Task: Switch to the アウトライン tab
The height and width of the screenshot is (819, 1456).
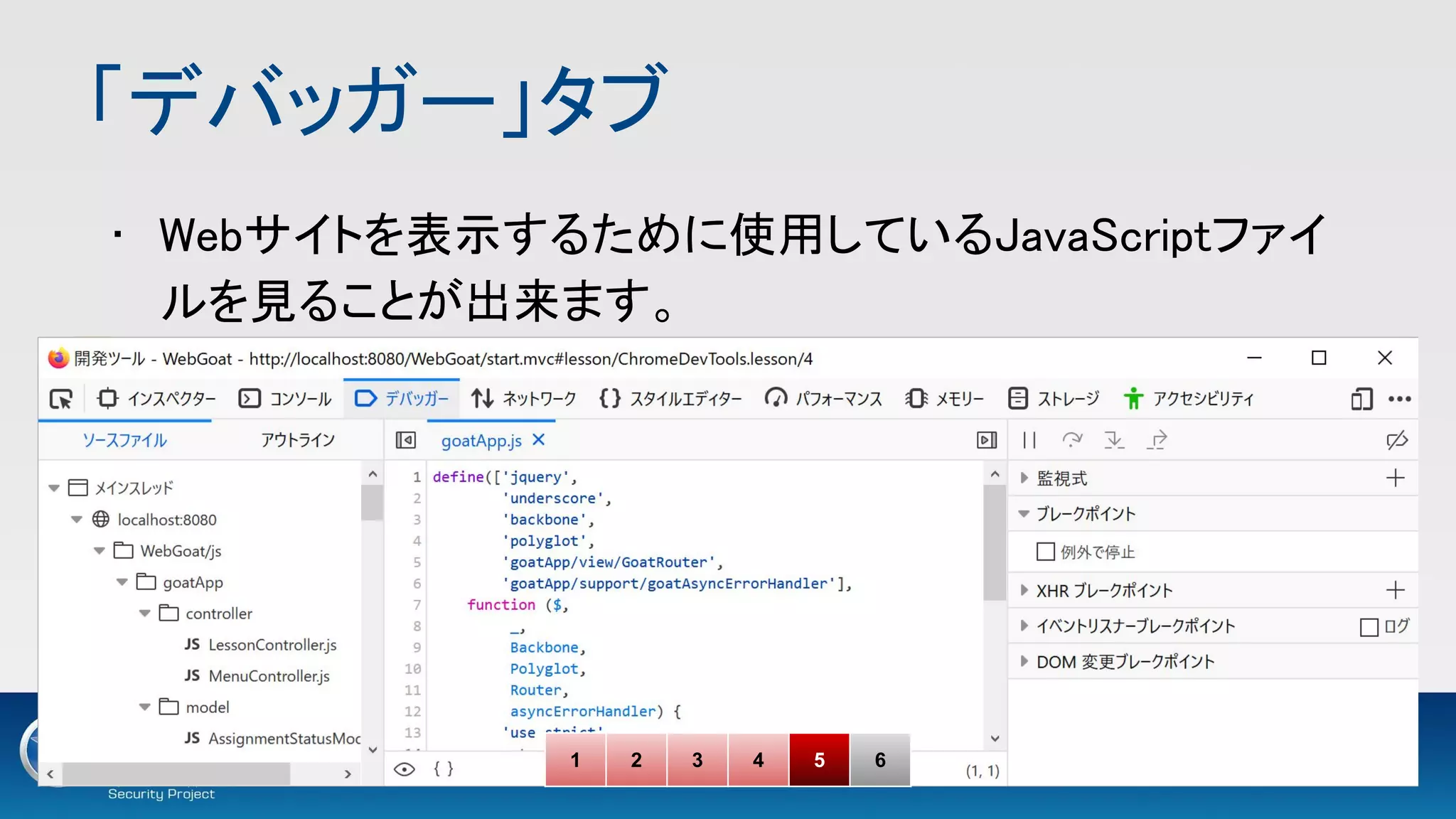Action: (x=298, y=440)
